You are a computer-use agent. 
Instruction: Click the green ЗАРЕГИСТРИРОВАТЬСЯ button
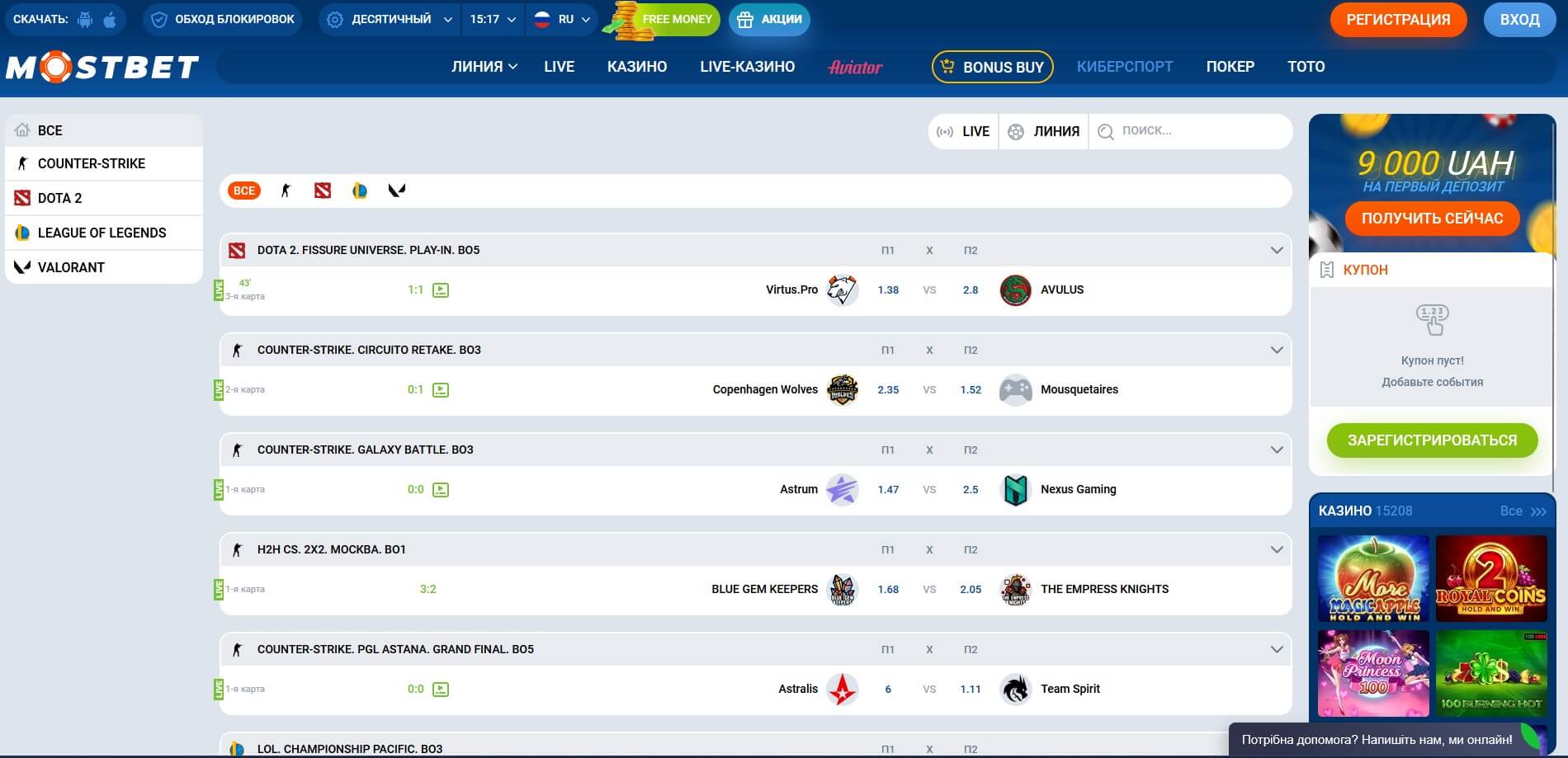tap(1432, 440)
